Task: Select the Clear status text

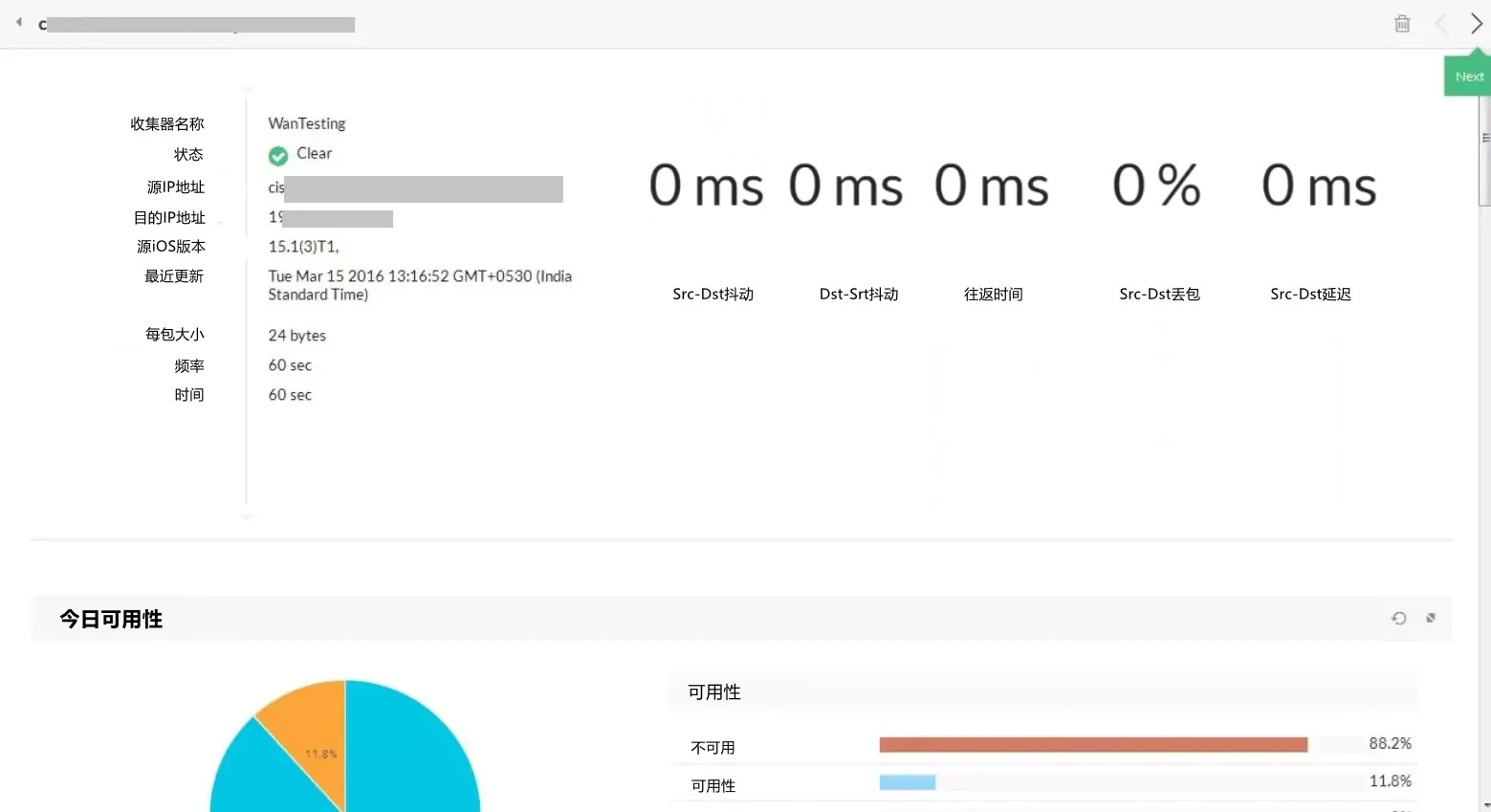Action: point(314,153)
